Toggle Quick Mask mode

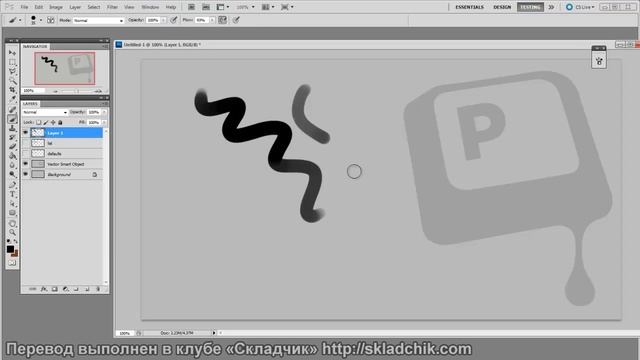coord(12,263)
